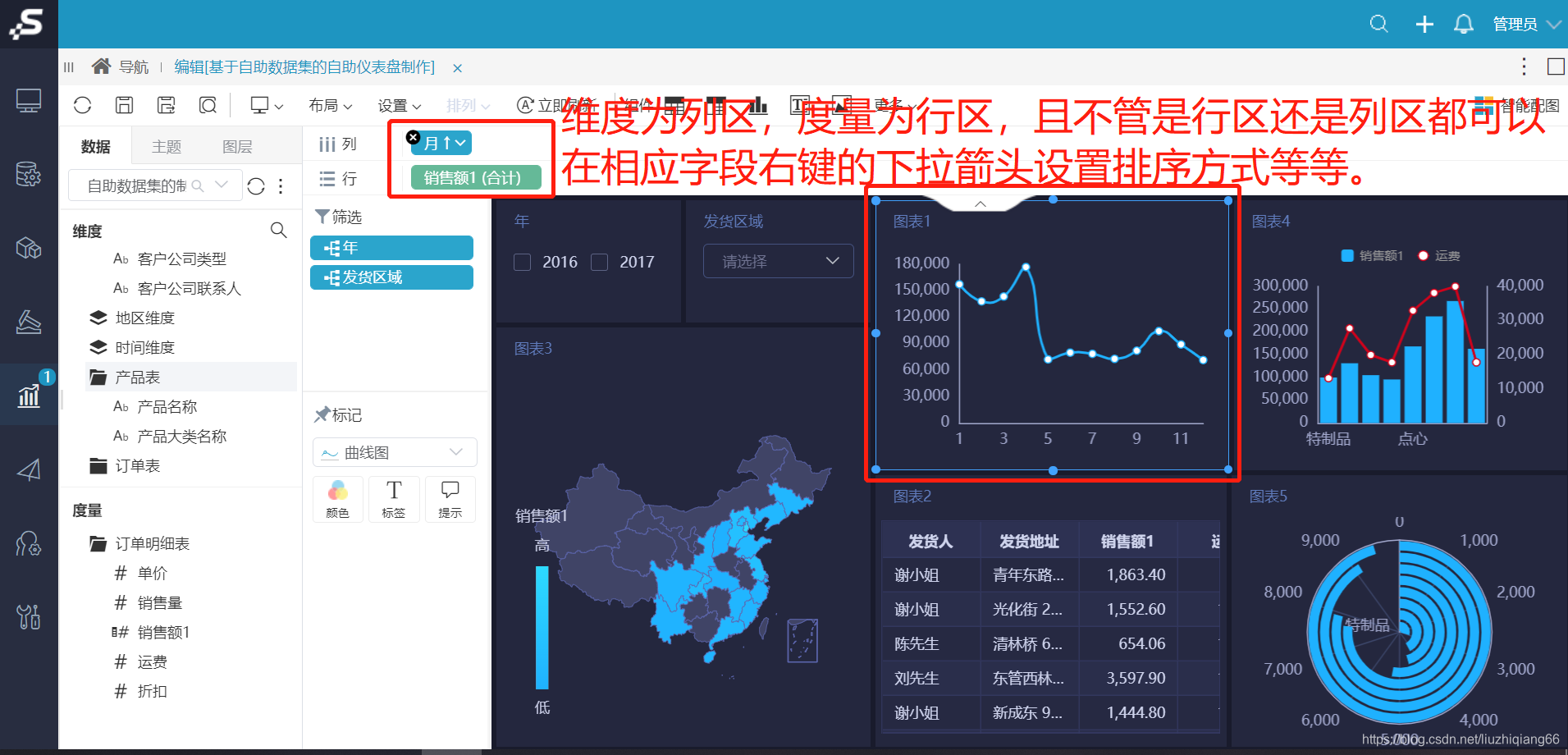Open the notification bell
The height and width of the screenshot is (755, 1568).
1463,24
